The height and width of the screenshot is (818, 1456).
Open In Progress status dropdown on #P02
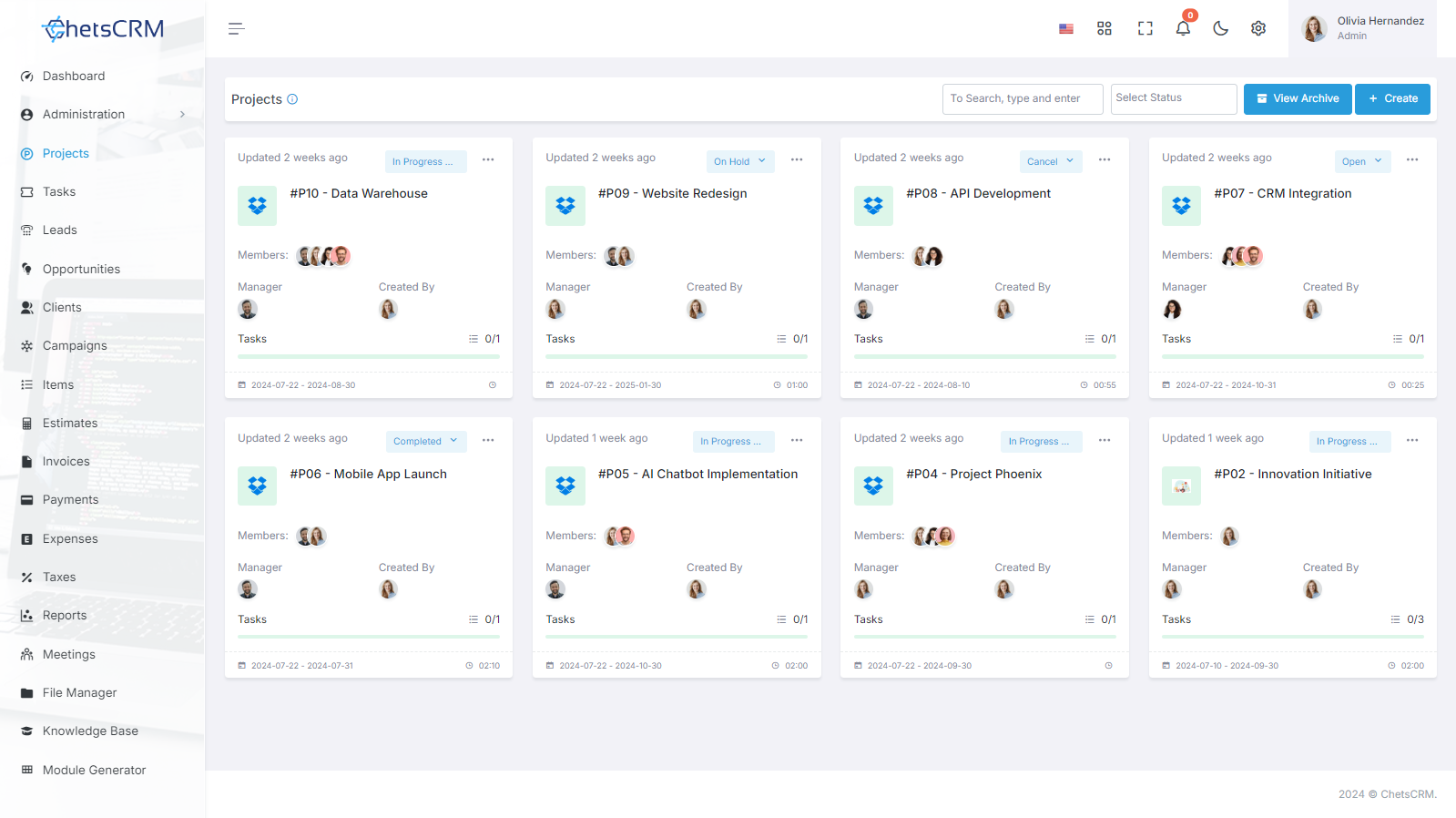(x=1350, y=441)
